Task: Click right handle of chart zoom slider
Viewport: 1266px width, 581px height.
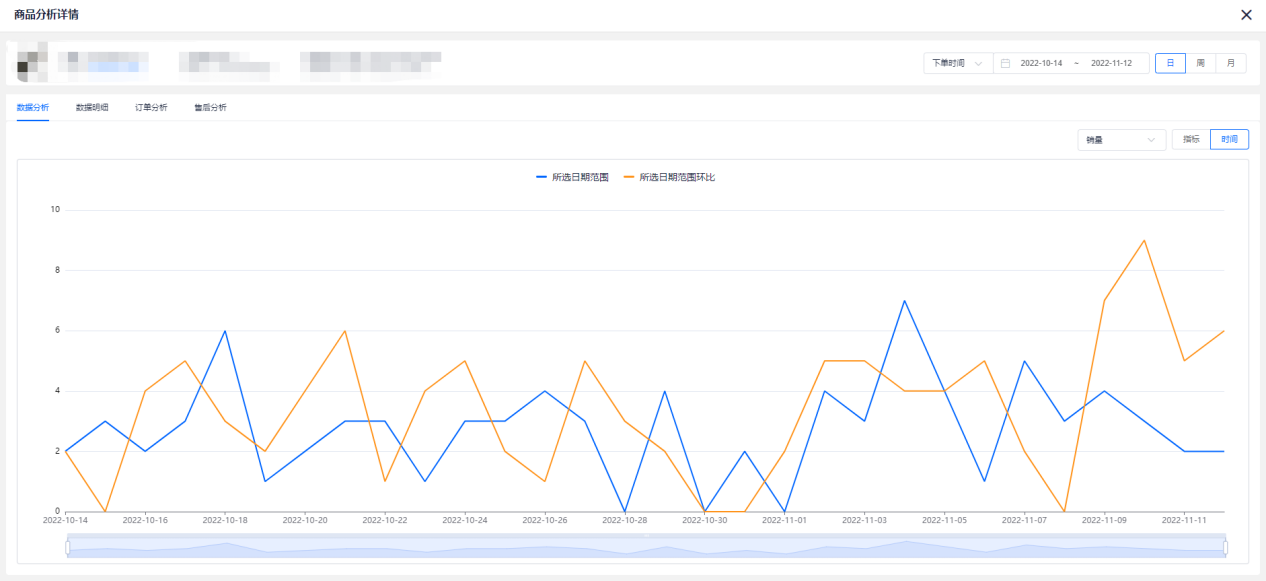Action: coord(1225,547)
